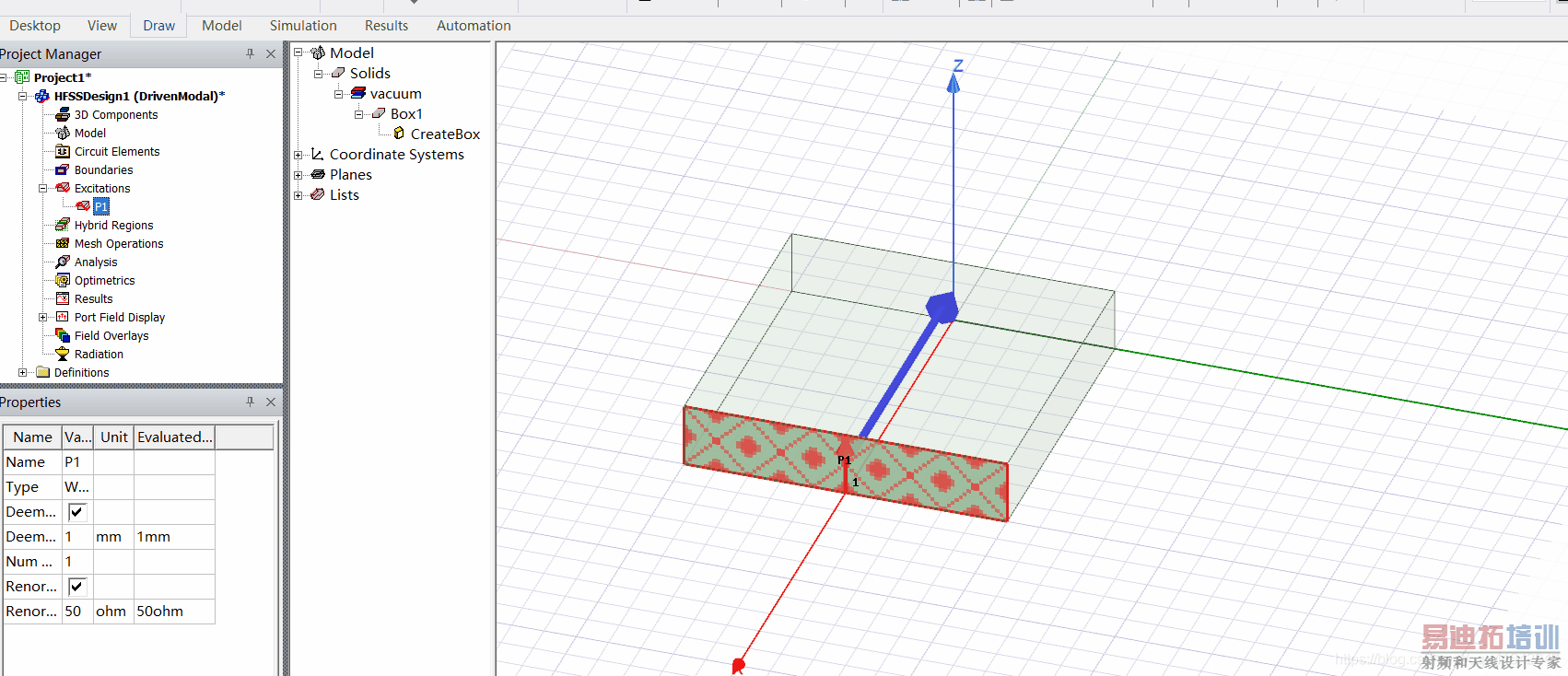Collapse the Box1 node
1568x676 pixels.
(359, 113)
